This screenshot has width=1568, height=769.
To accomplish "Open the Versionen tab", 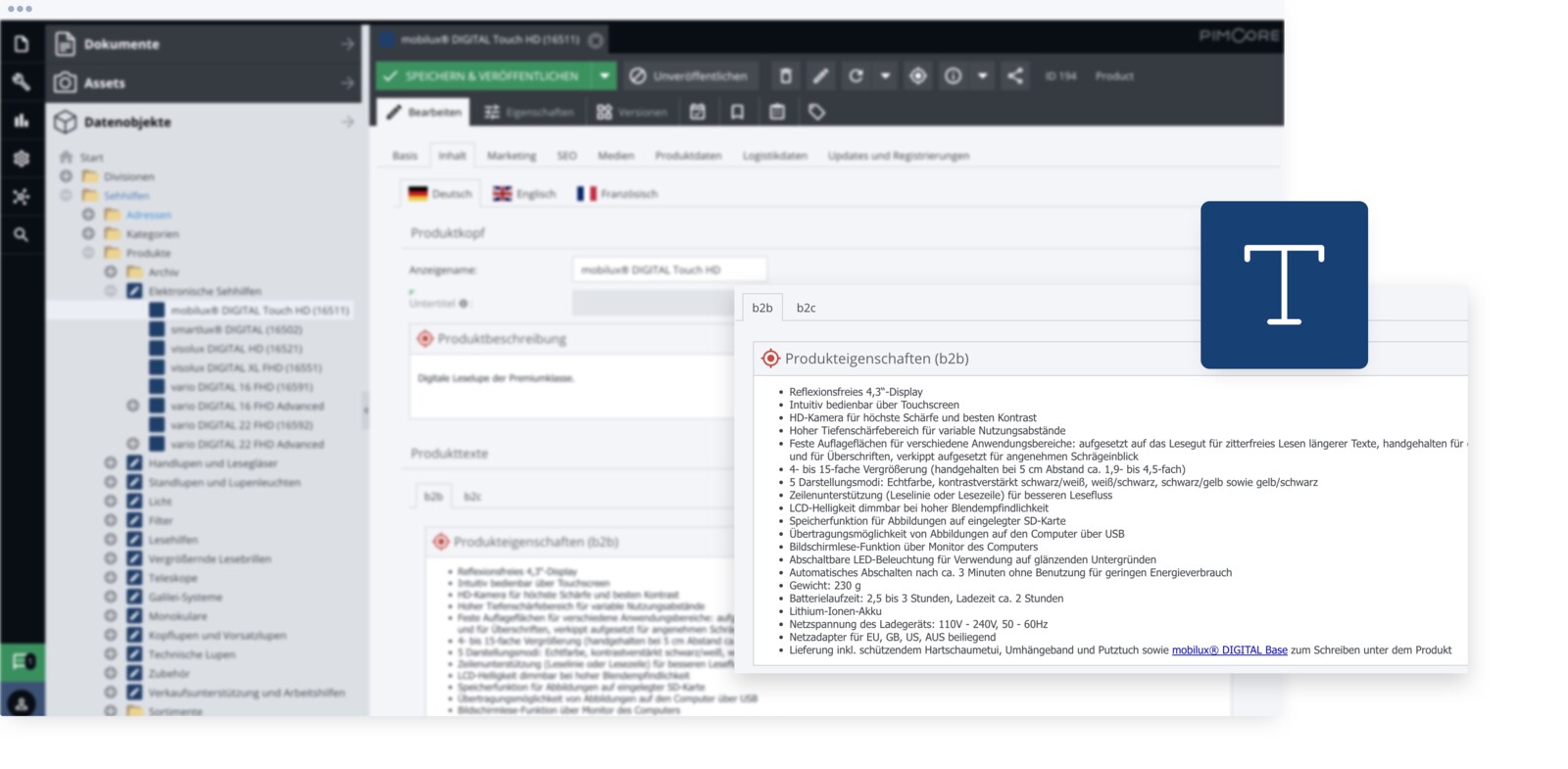I will 632,112.
